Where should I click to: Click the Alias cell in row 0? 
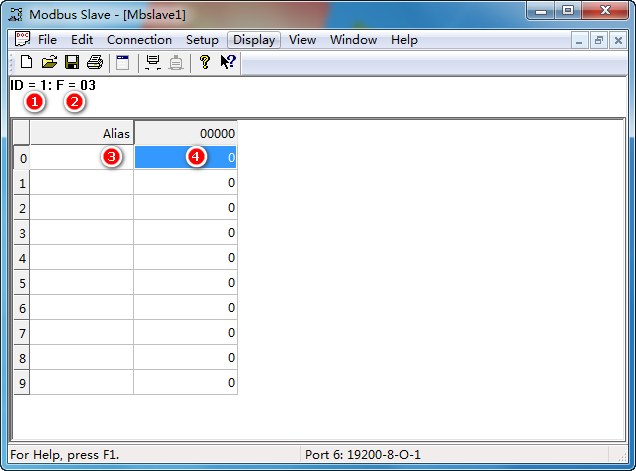[82, 157]
